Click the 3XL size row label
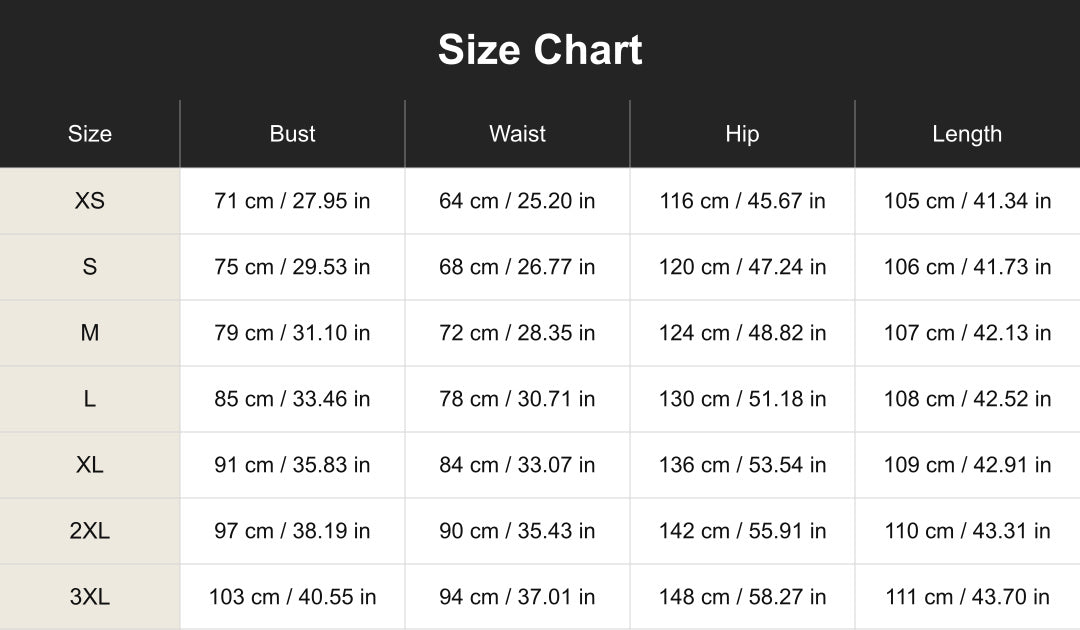 (90, 596)
